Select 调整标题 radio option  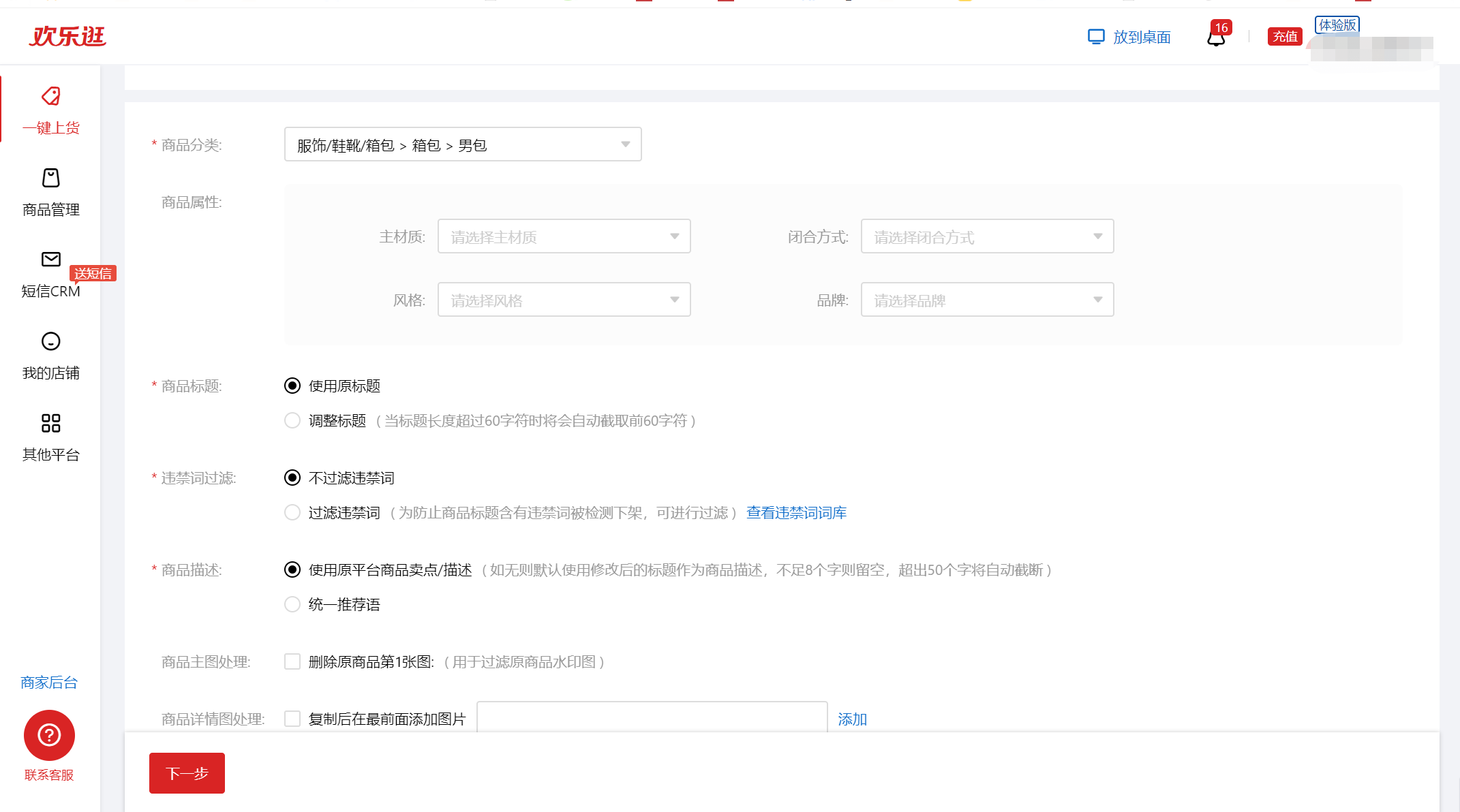(x=292, y=420)
